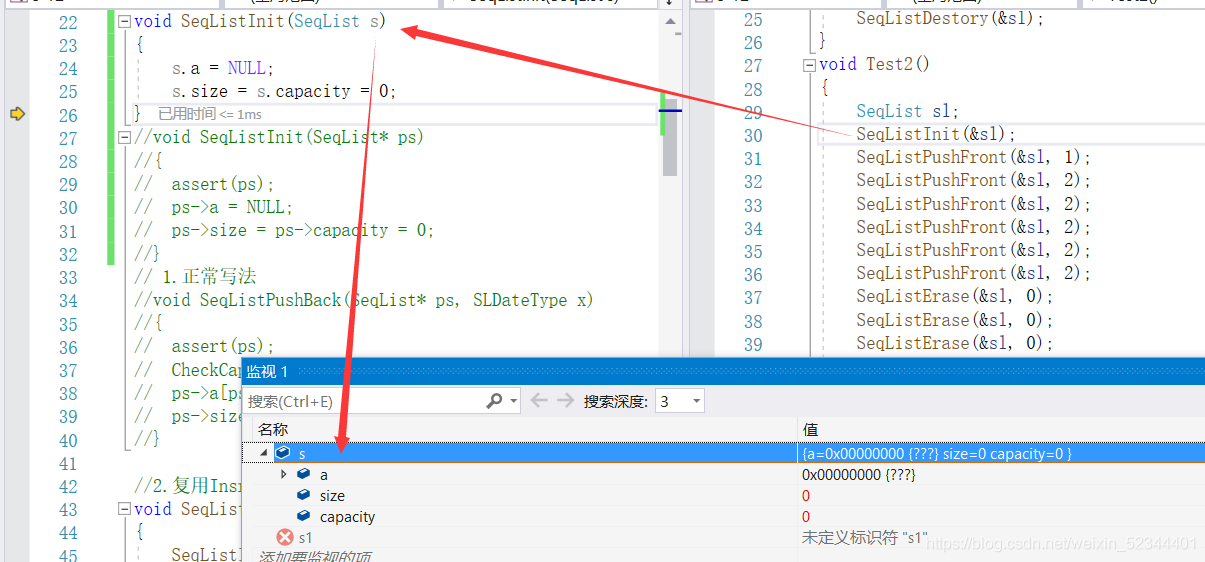Viewport: 1205px width, 562px height.
Task: Select the size row in the watch list
Action: (x=723, y=496)
